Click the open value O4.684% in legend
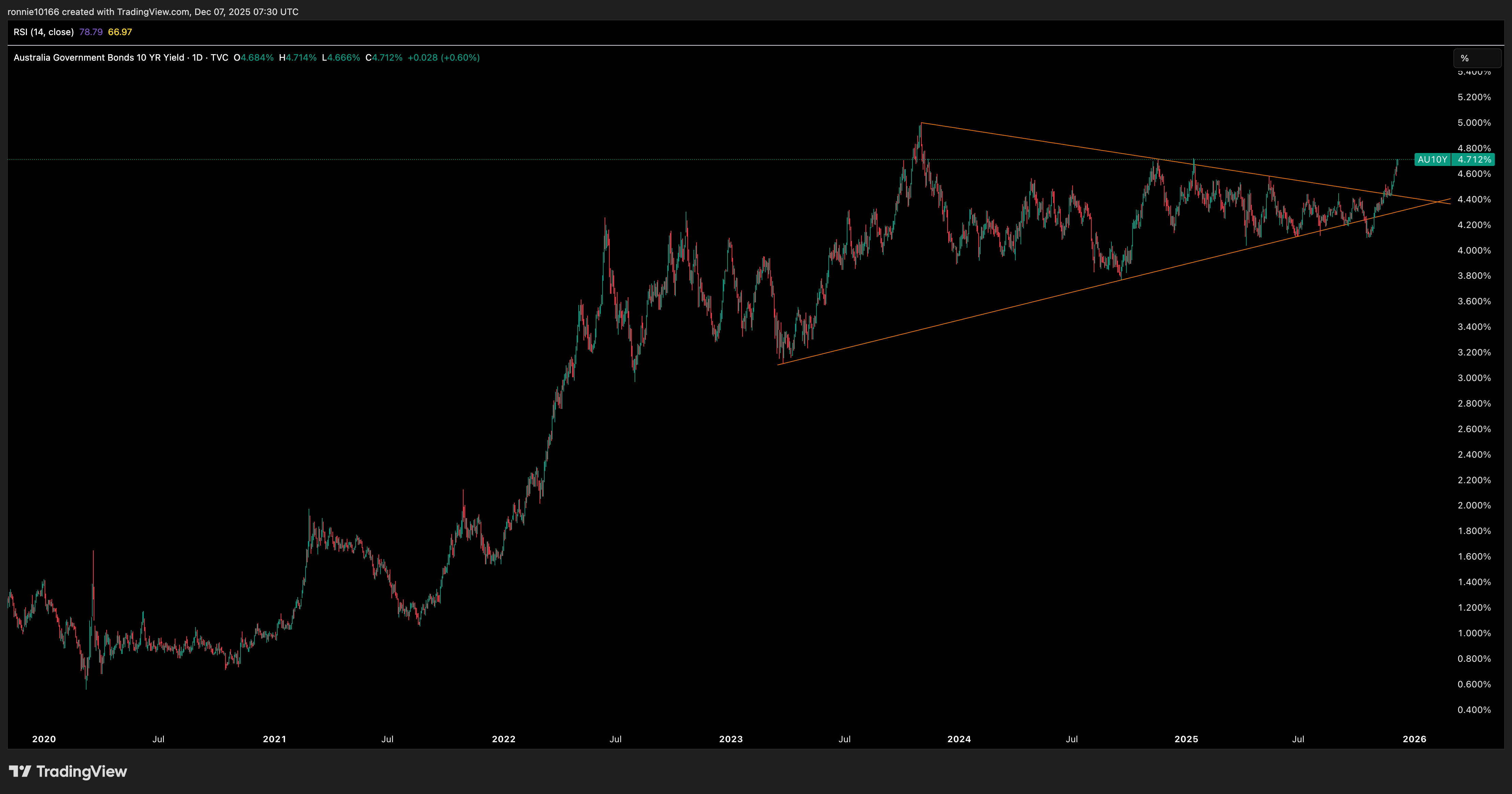 click(x=253, y=58)
